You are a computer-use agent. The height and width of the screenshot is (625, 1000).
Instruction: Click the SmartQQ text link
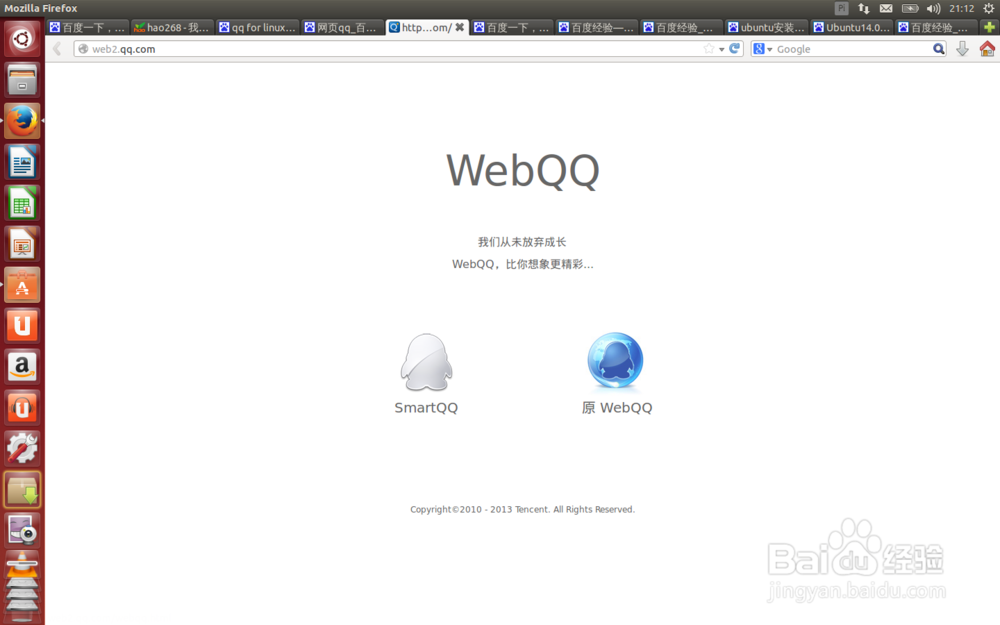(426, 408)
